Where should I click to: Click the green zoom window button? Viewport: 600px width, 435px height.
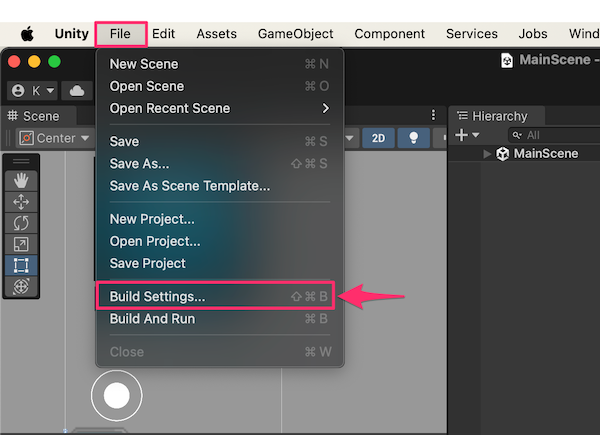coord(54,62)
